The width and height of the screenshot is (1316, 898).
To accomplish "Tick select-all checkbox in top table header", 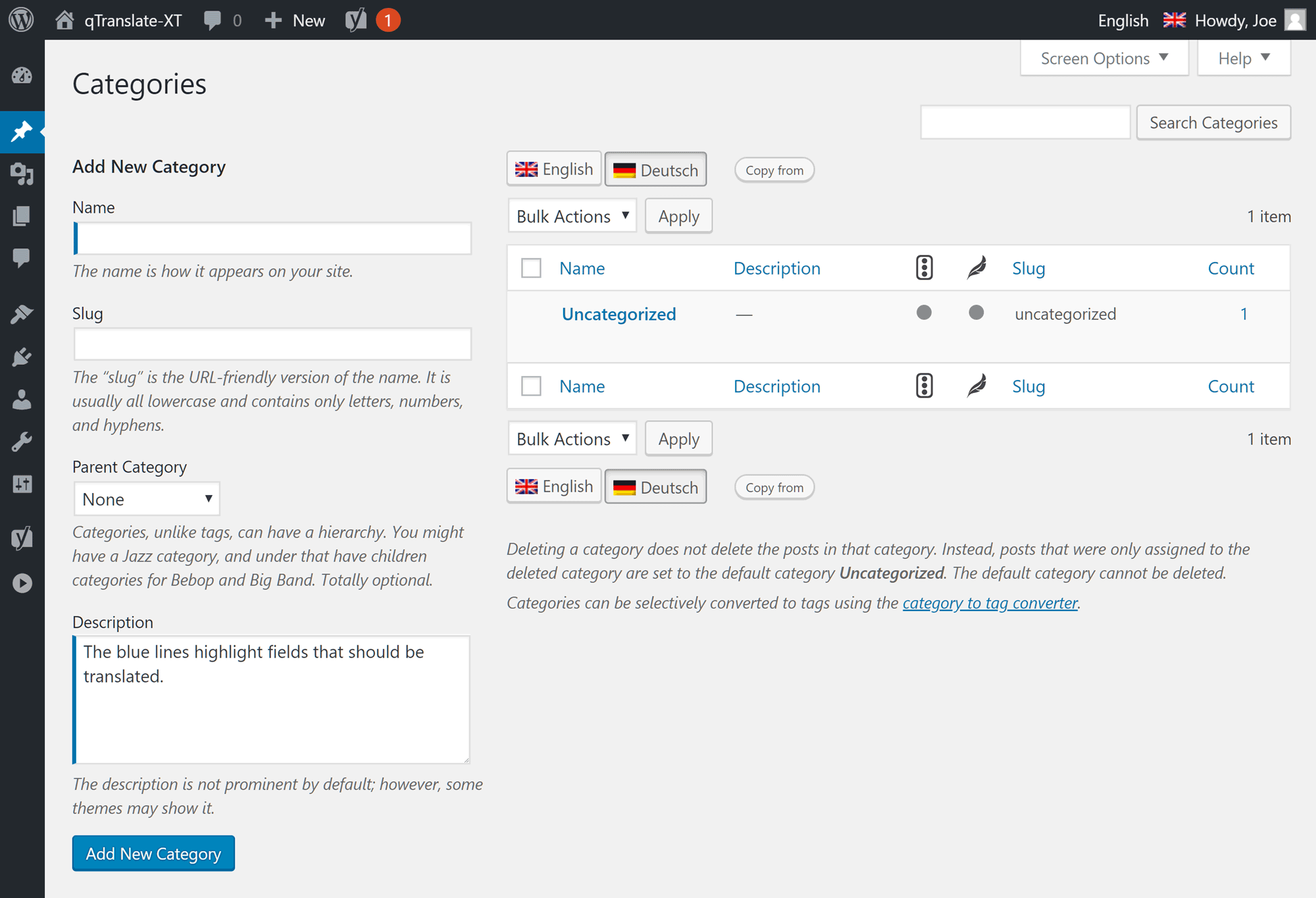I will pos(531,268).
